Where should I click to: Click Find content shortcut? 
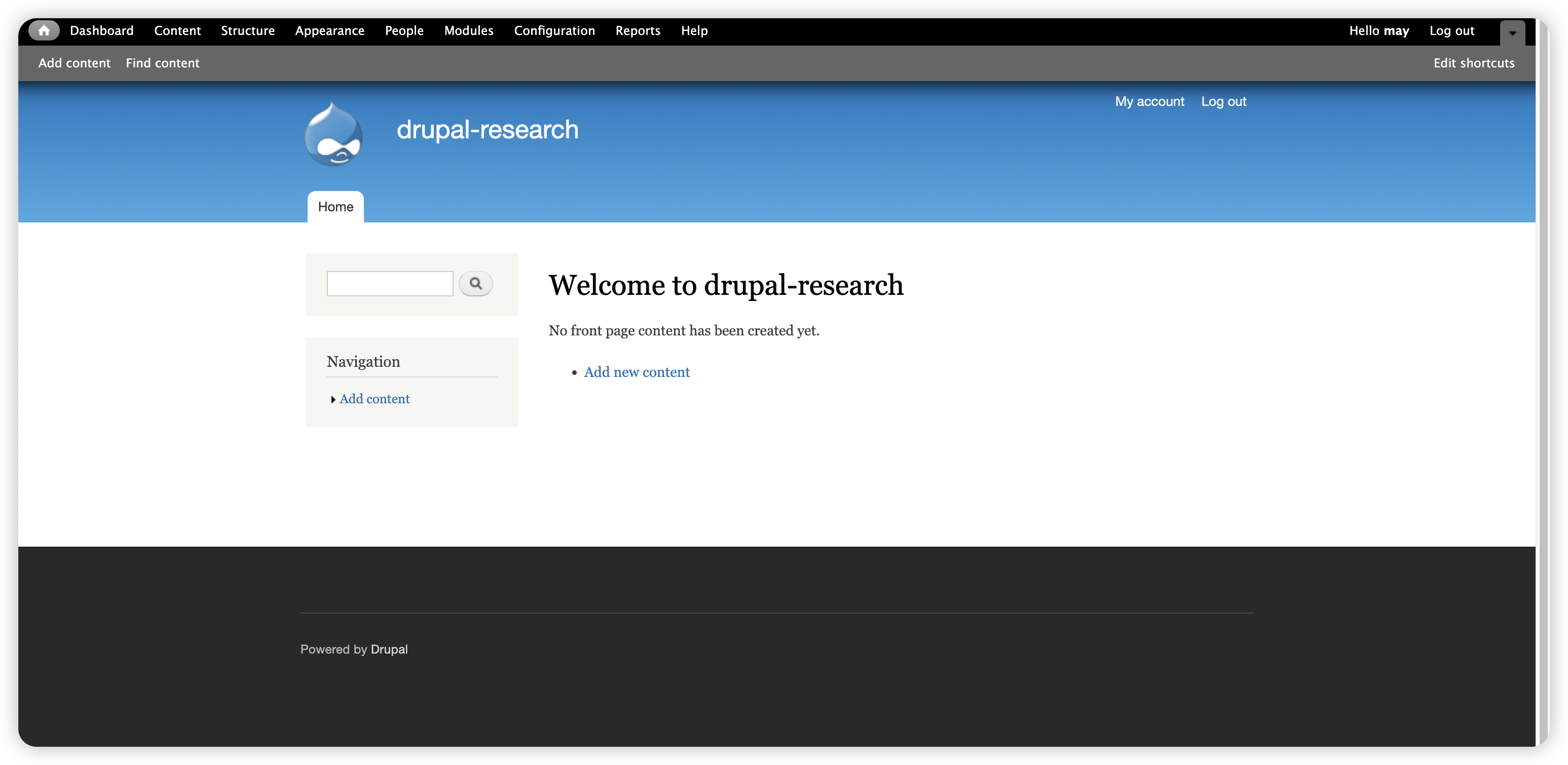163,63
